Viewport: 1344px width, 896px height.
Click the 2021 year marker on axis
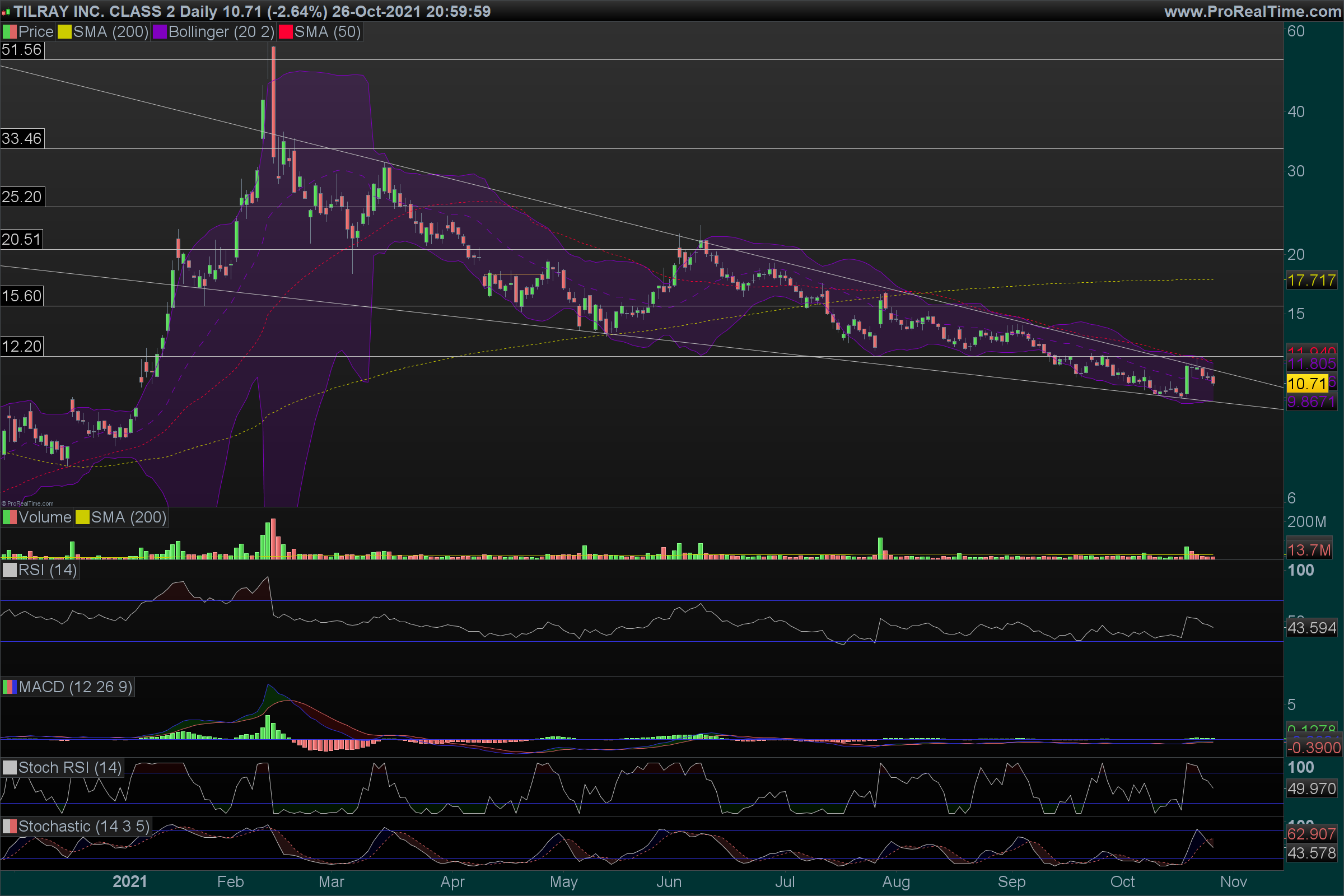(130, 881)
